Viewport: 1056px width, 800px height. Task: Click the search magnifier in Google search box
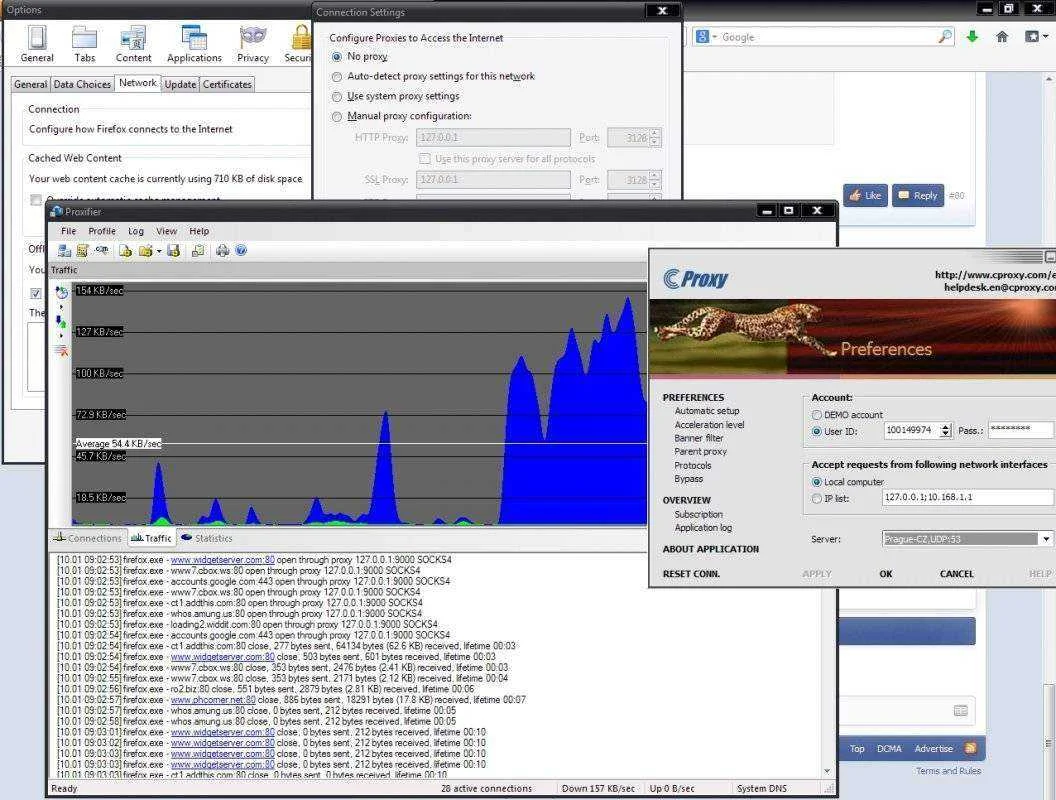point(946,36)
